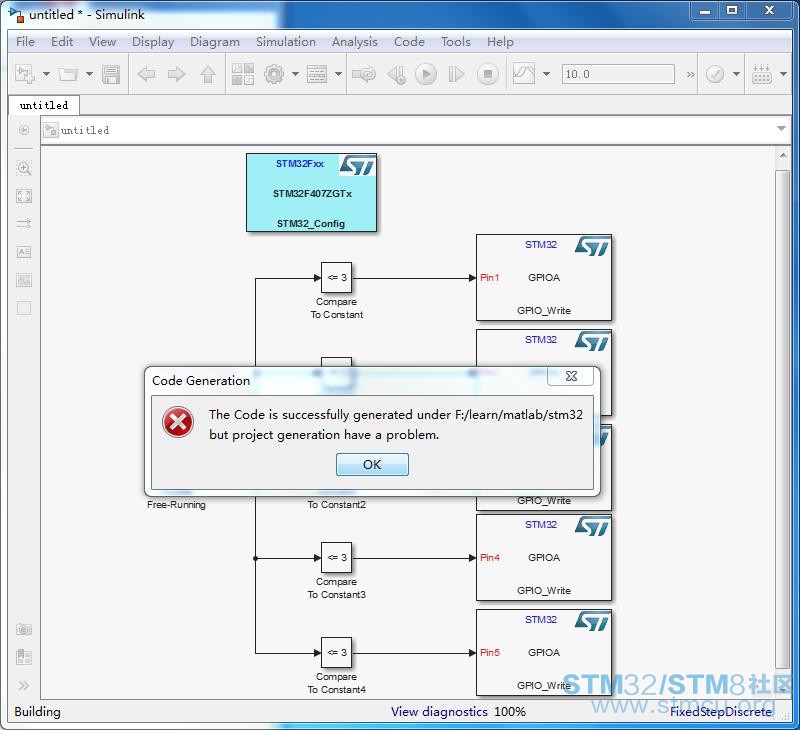Expand the Model Advisor dropdown arrow
The width and height of the screenshot is (800, 730).
736,74
